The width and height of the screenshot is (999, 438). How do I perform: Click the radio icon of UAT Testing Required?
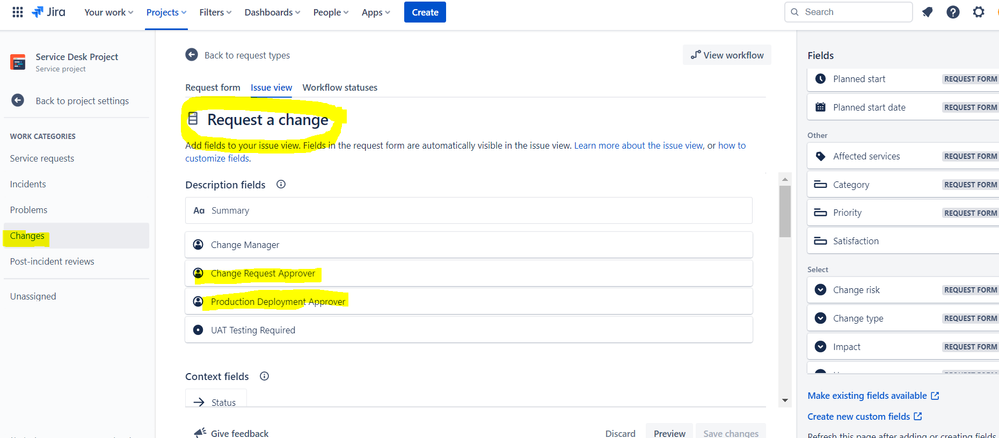click(198, 330)
